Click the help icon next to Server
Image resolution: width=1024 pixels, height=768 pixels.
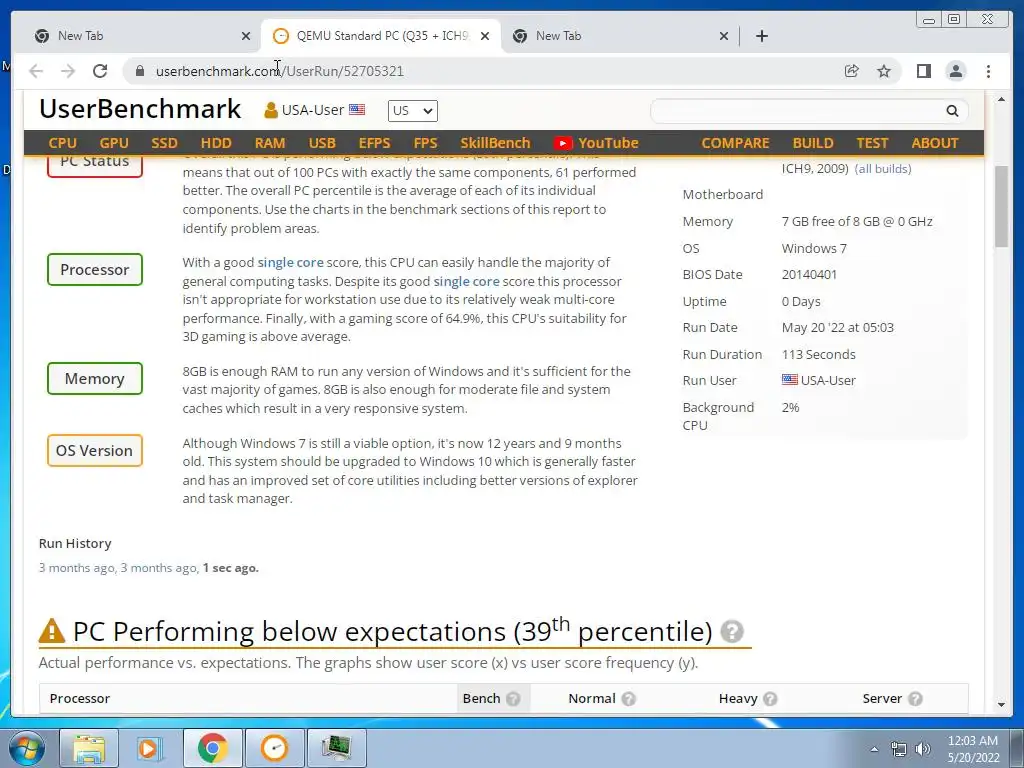916,699
